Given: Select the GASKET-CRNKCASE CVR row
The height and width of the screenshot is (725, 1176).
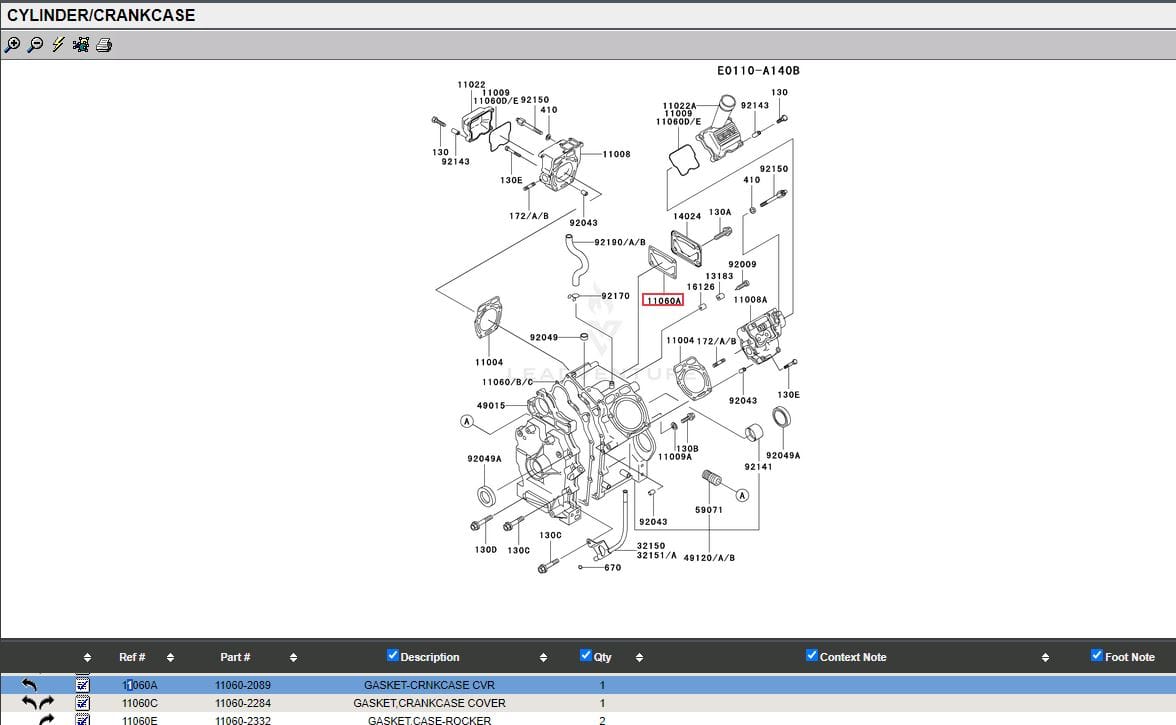Looking at the screenshot, I should pyautogui.click(x=429, y=685).
